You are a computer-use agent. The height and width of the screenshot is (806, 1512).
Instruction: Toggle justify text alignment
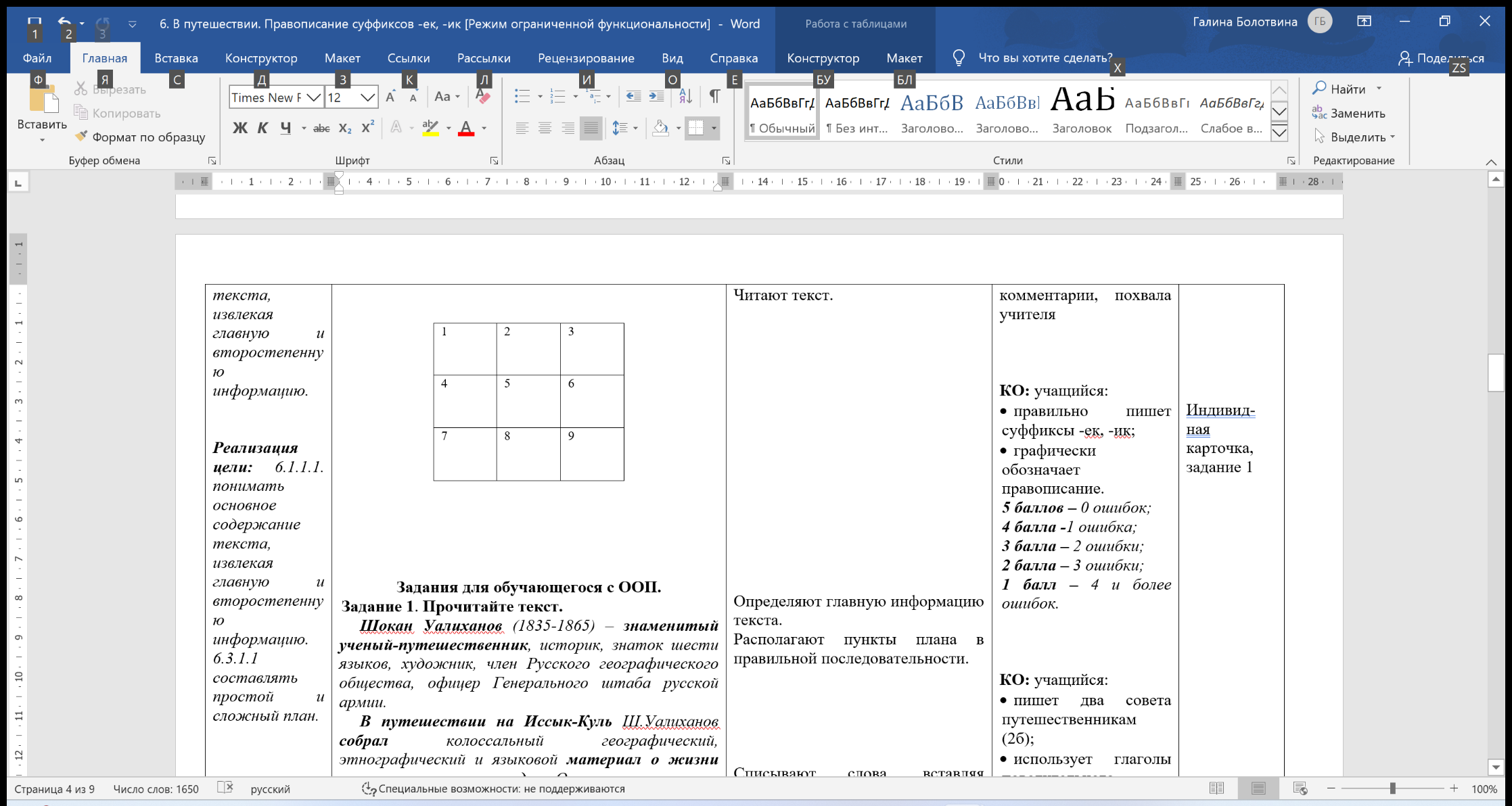click(591, 128)
